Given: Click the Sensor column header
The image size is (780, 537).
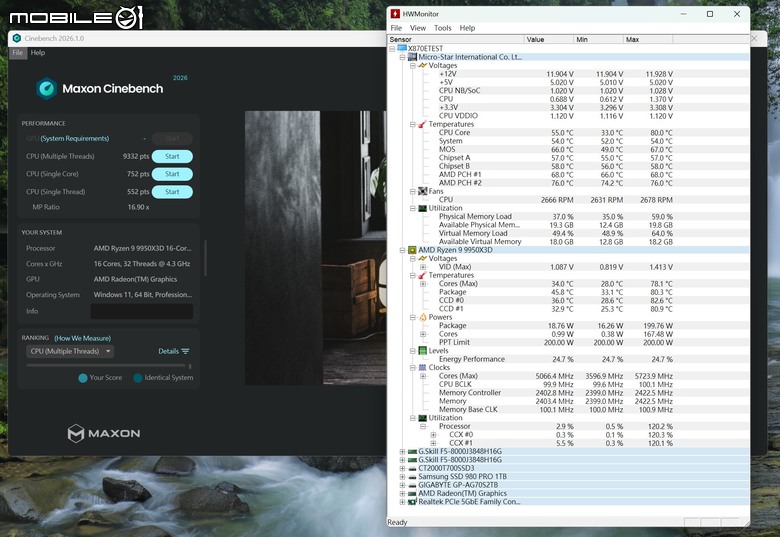Looking at the screenshot, I should 456,39.
